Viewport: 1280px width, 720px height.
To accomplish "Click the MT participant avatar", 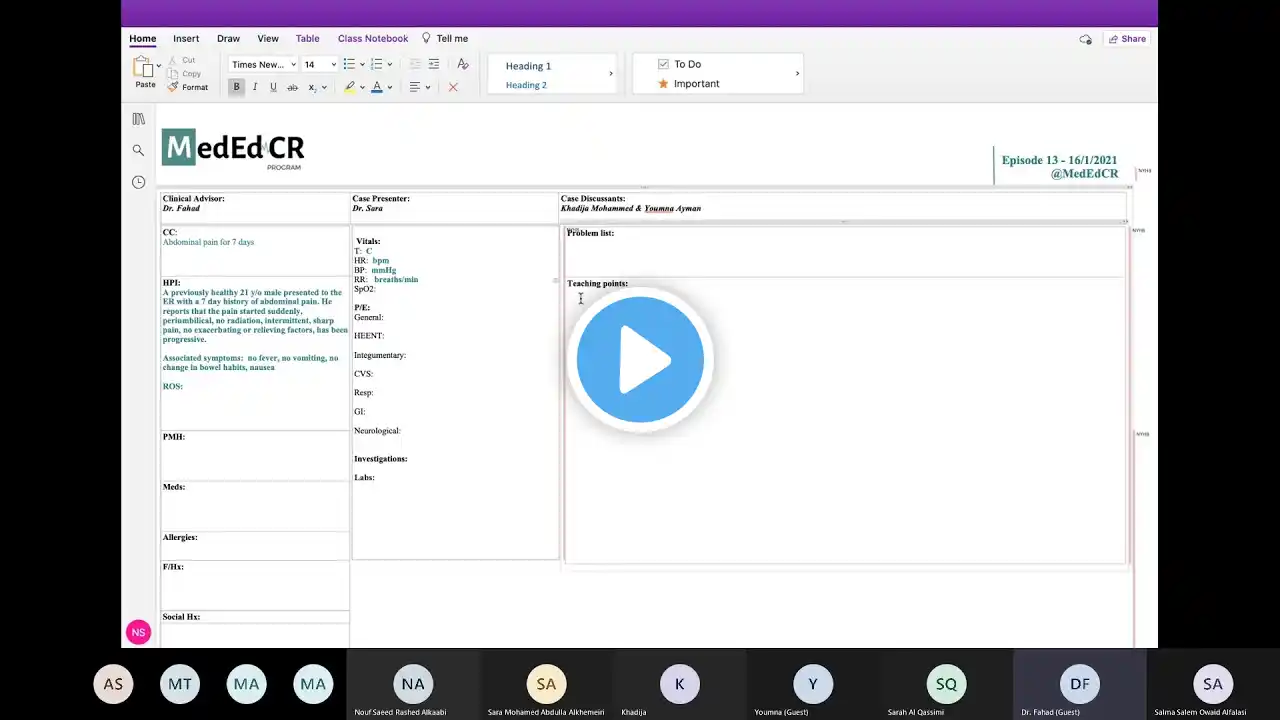I will pyautogui.click(x=180, y=684).
